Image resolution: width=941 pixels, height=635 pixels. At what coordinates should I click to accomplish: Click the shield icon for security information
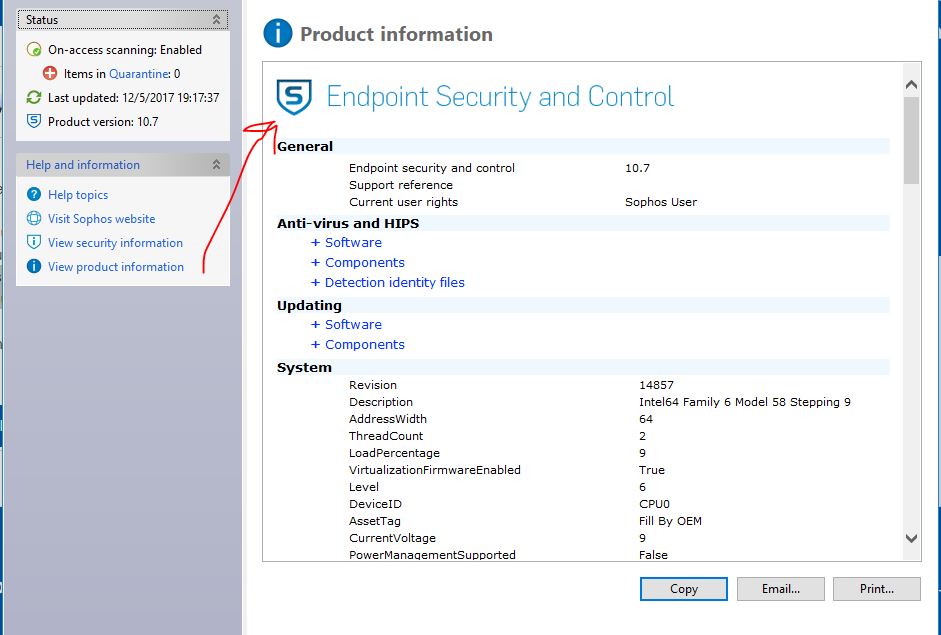(34, 242)
